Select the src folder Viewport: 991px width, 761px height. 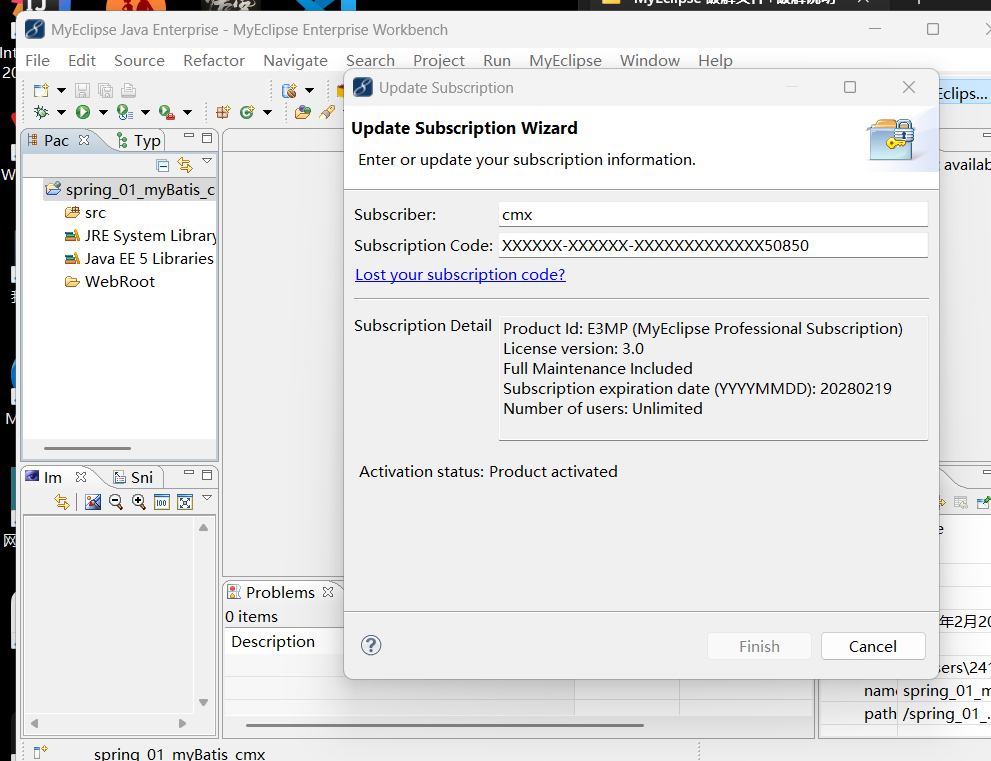85,212
